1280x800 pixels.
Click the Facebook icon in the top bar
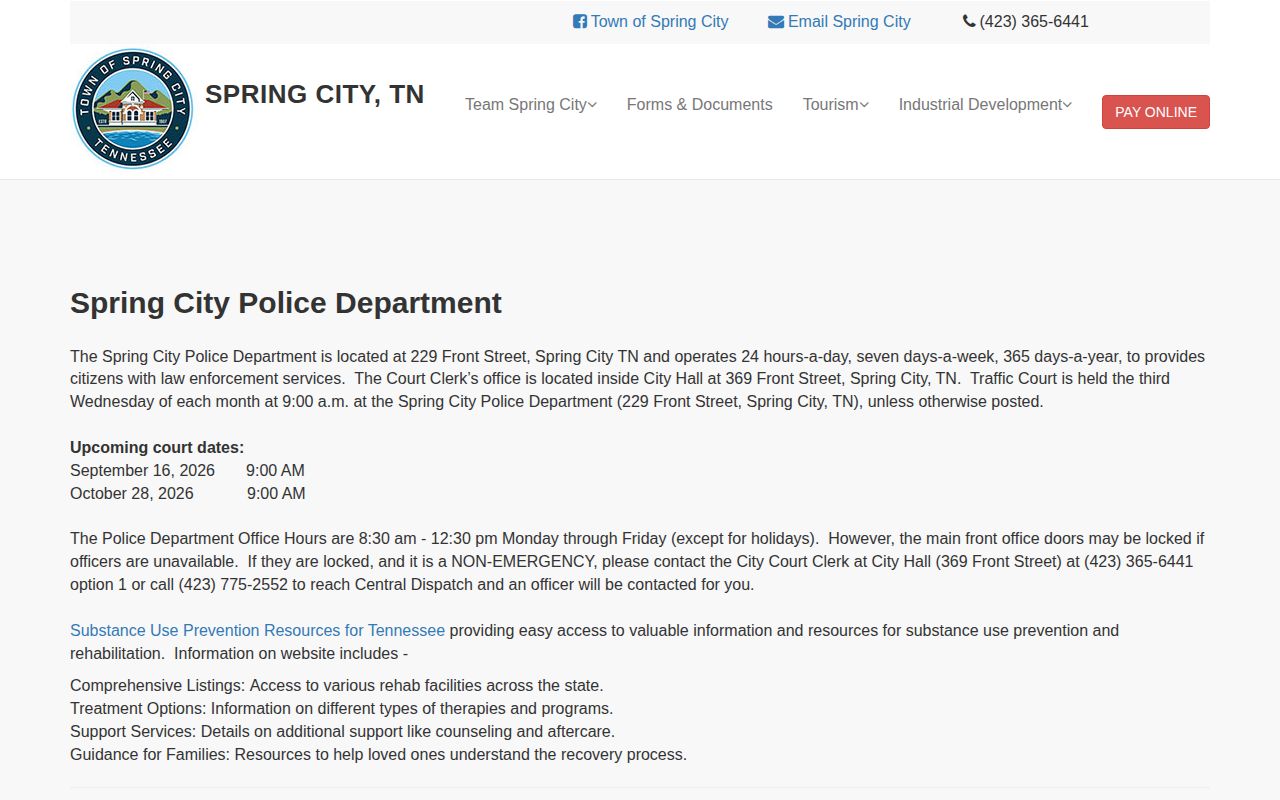tap(580, 22)
